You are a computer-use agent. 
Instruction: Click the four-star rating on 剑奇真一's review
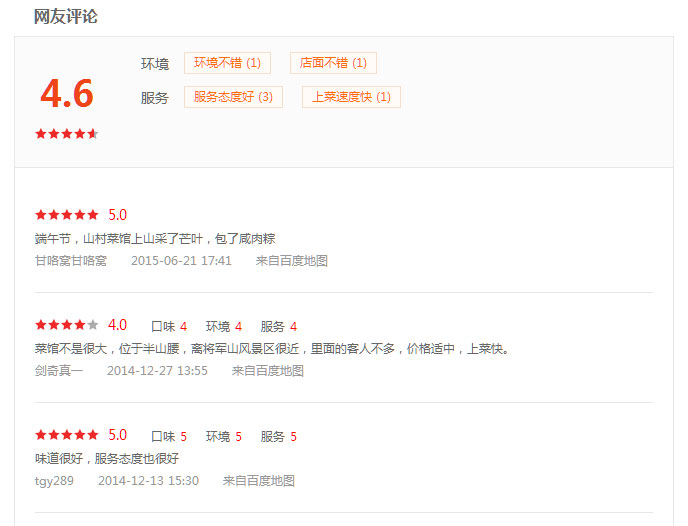click(67, 325)
